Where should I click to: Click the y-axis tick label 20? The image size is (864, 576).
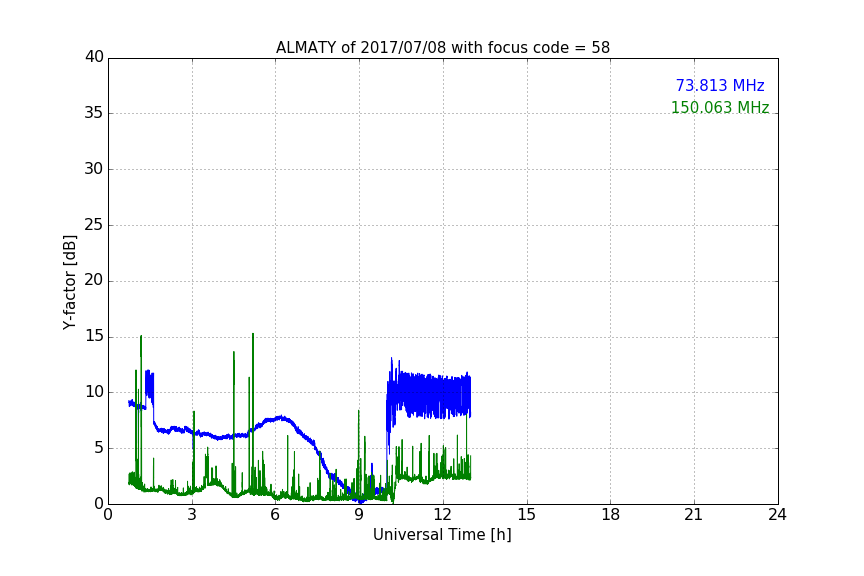pos(94,280)
